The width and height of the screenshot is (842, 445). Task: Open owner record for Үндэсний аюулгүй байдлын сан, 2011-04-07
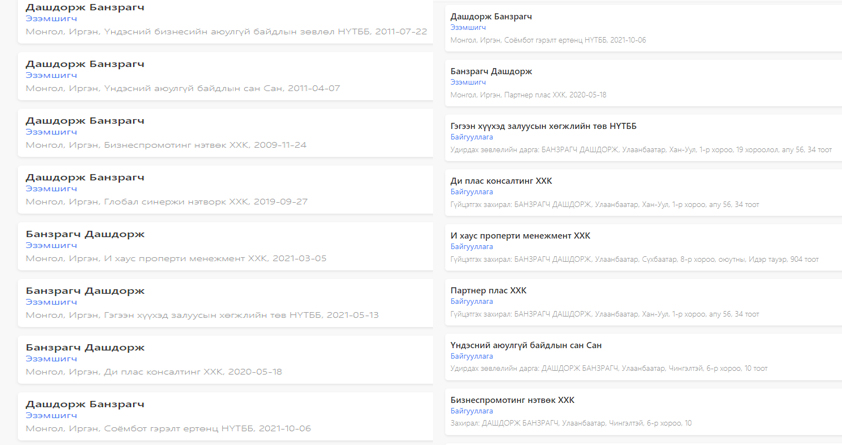click(85, 64)
